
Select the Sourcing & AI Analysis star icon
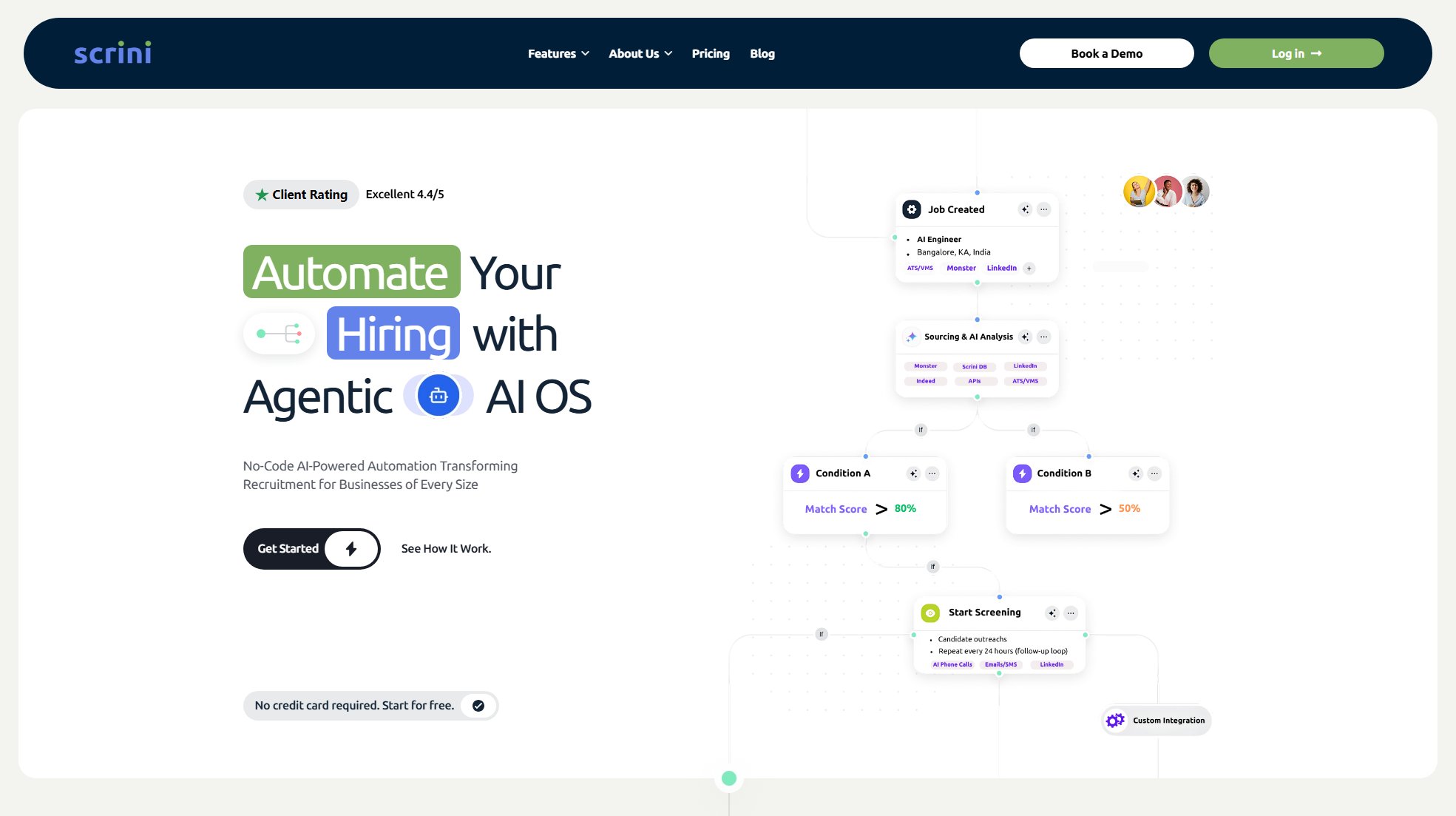click(912, 337)
